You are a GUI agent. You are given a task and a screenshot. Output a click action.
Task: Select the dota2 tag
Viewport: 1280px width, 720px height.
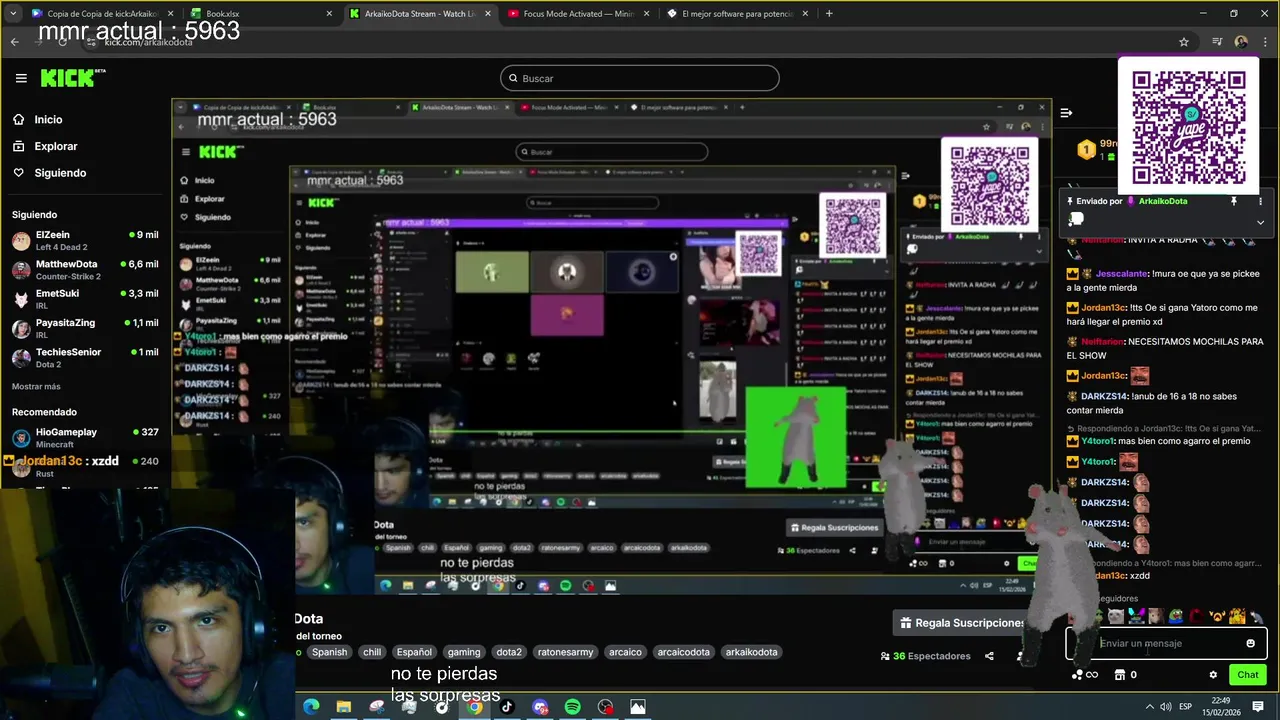point(509,652)
